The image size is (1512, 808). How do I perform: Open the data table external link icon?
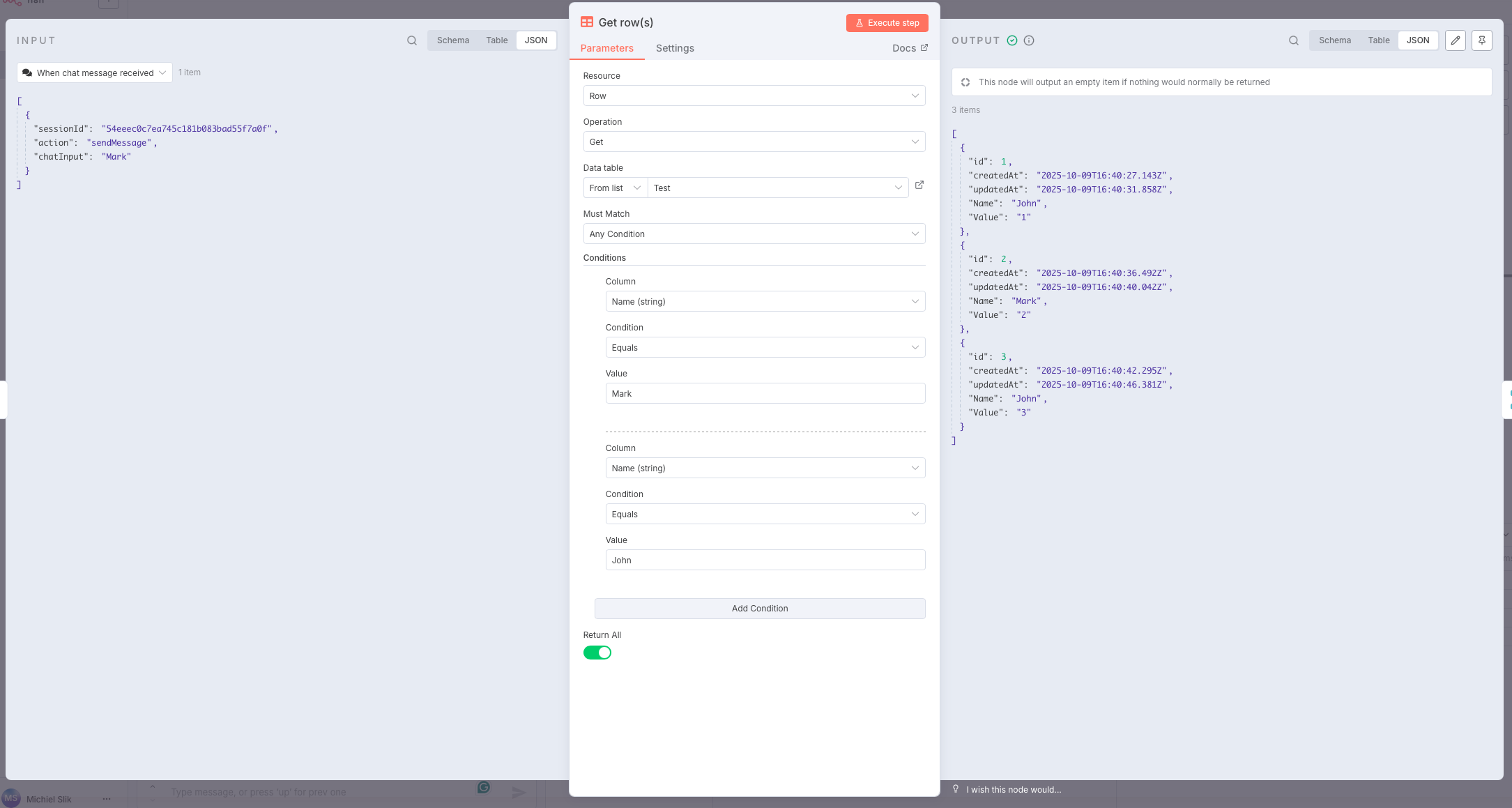tap(919, 185)
